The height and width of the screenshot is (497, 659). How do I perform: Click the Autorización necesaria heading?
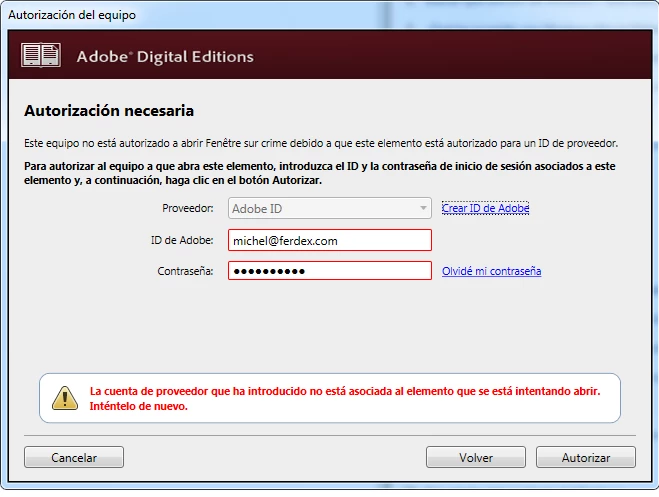(109, 111)
